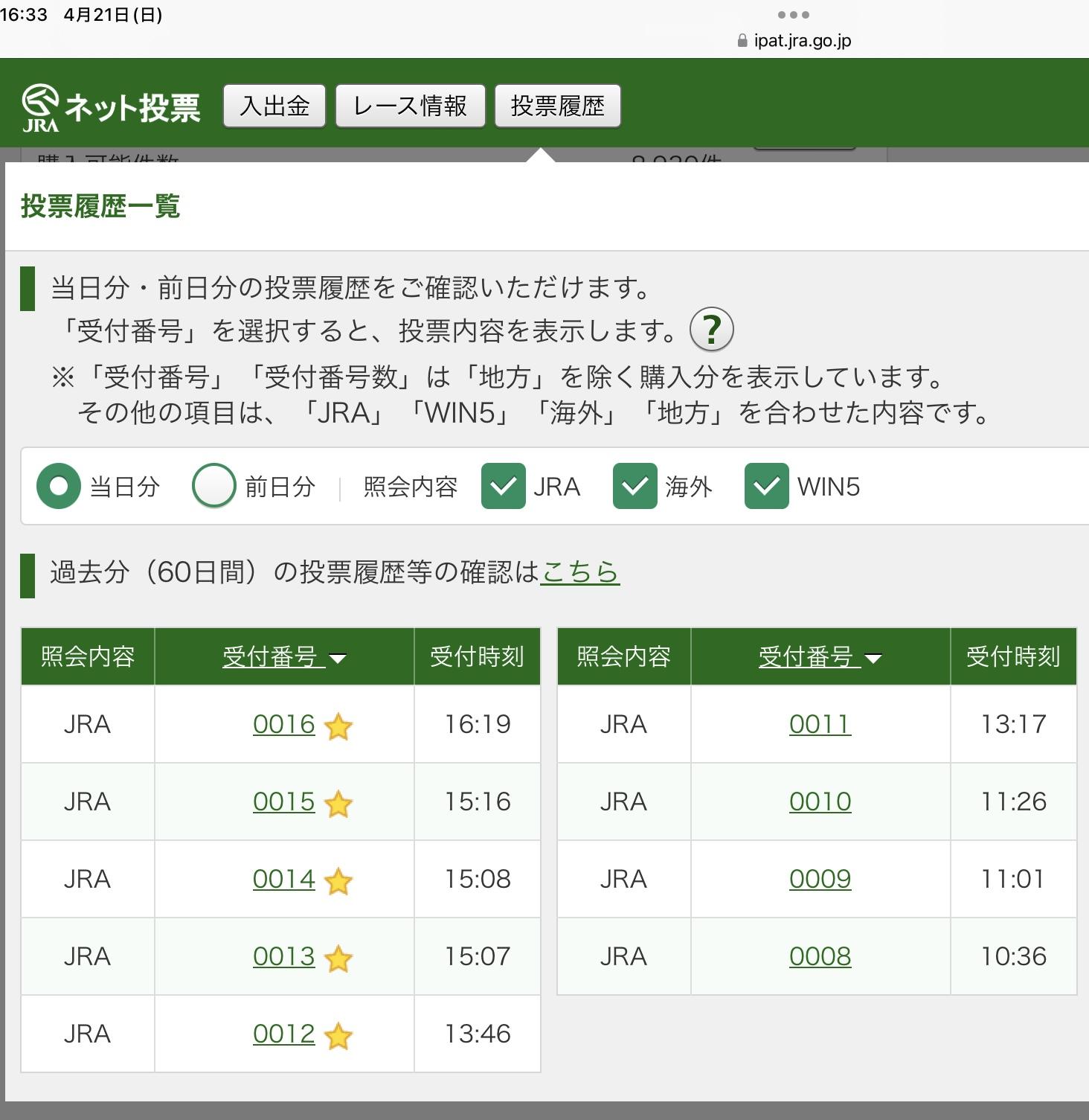The image size is (1089, 1120).
Task: Click the star beside receipt 0012
Action: pos(338,1036)
